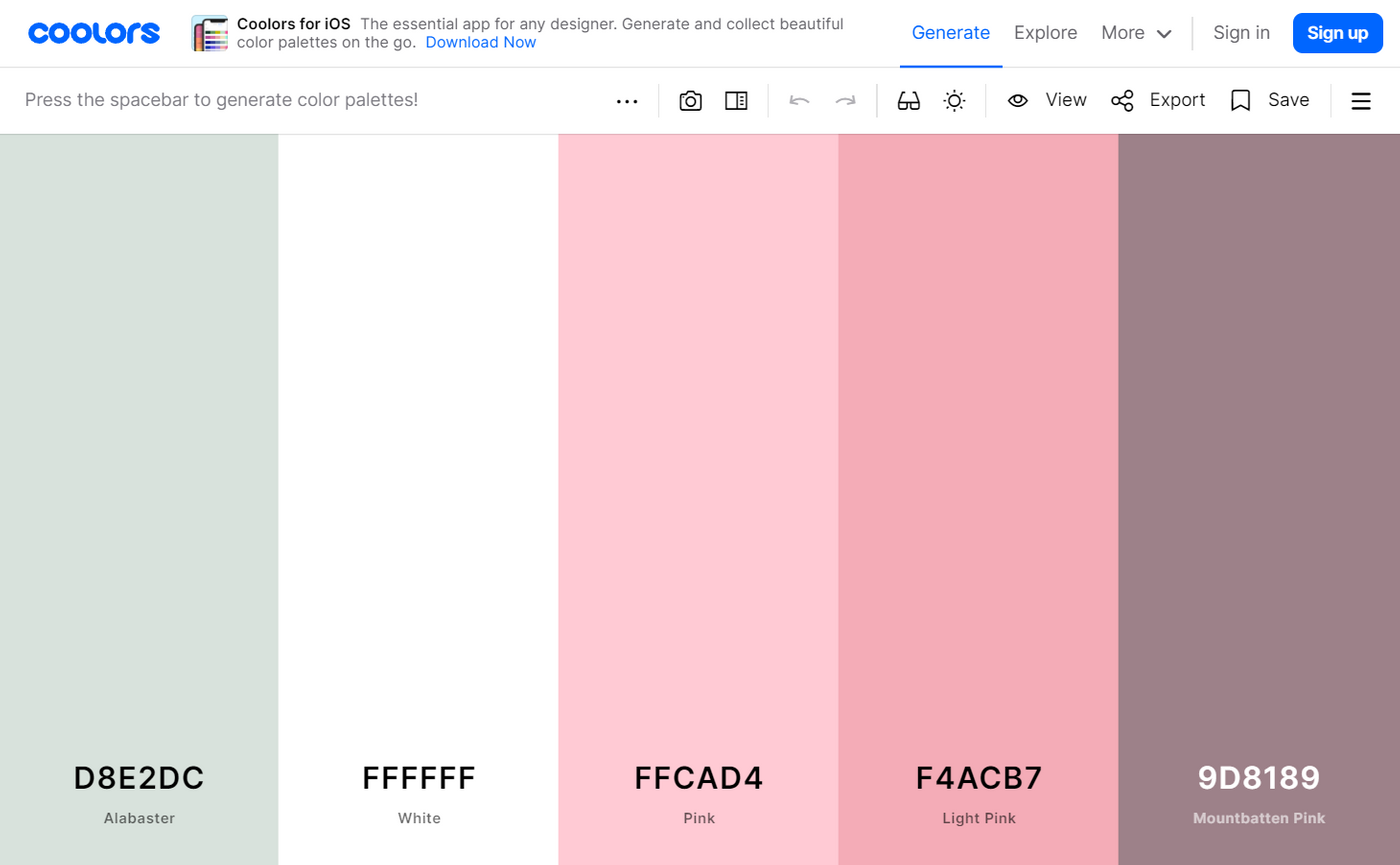
Task: Open the View options with the eye icon
Action: tap(1047, 100)
